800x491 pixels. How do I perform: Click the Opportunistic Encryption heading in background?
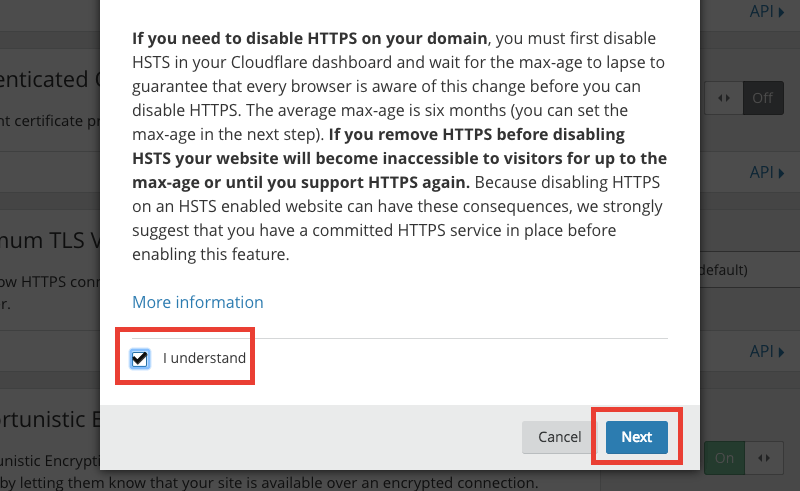50,420
